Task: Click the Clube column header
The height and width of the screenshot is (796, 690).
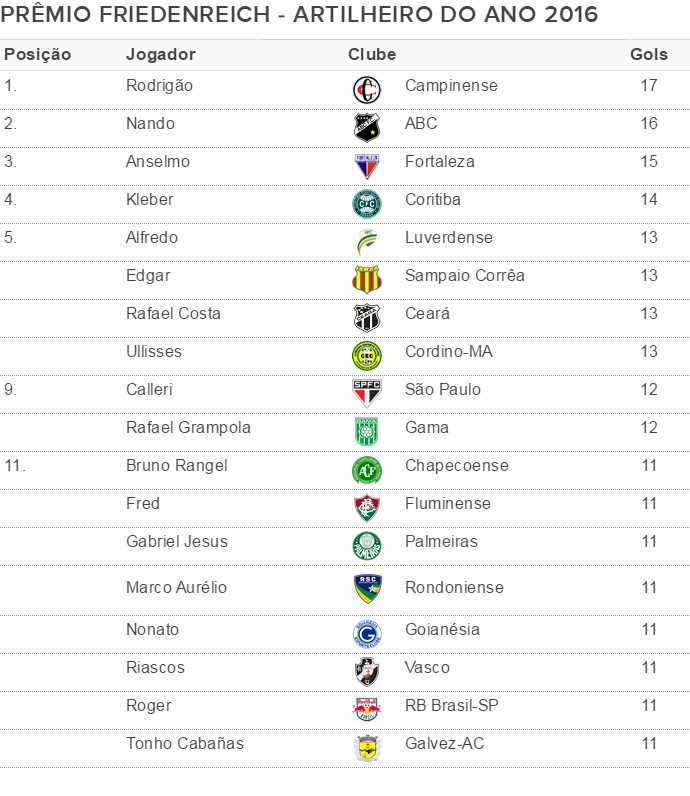Action: [372, 54]
